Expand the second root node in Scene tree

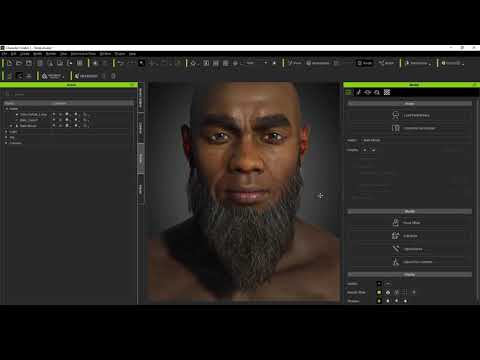(x=6, y=132)
